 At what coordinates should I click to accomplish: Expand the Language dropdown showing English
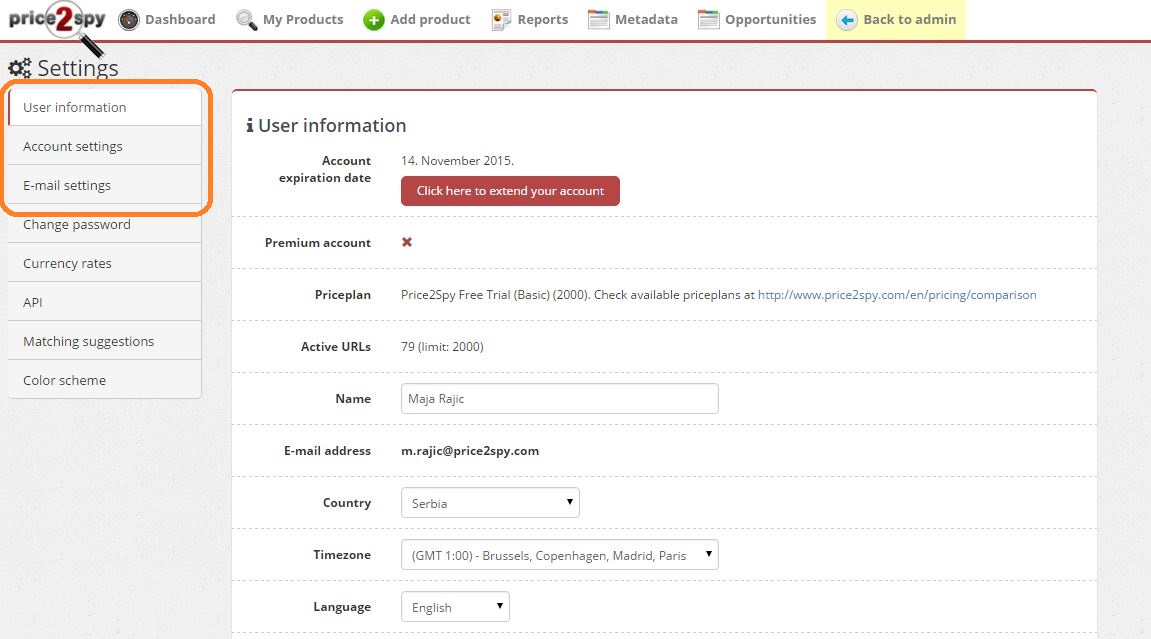click(455, 607)
